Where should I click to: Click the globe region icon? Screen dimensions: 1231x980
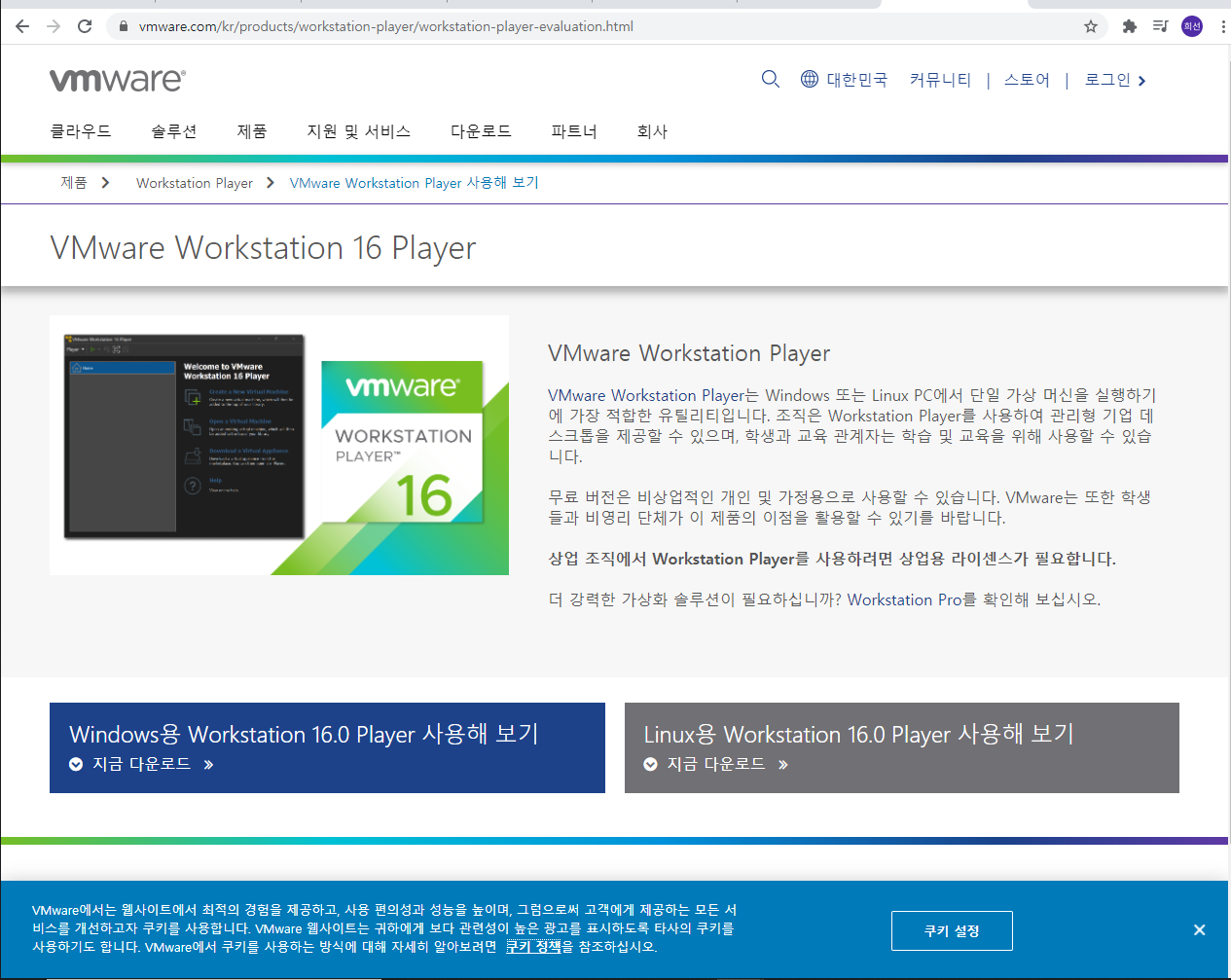pos(810,80)
